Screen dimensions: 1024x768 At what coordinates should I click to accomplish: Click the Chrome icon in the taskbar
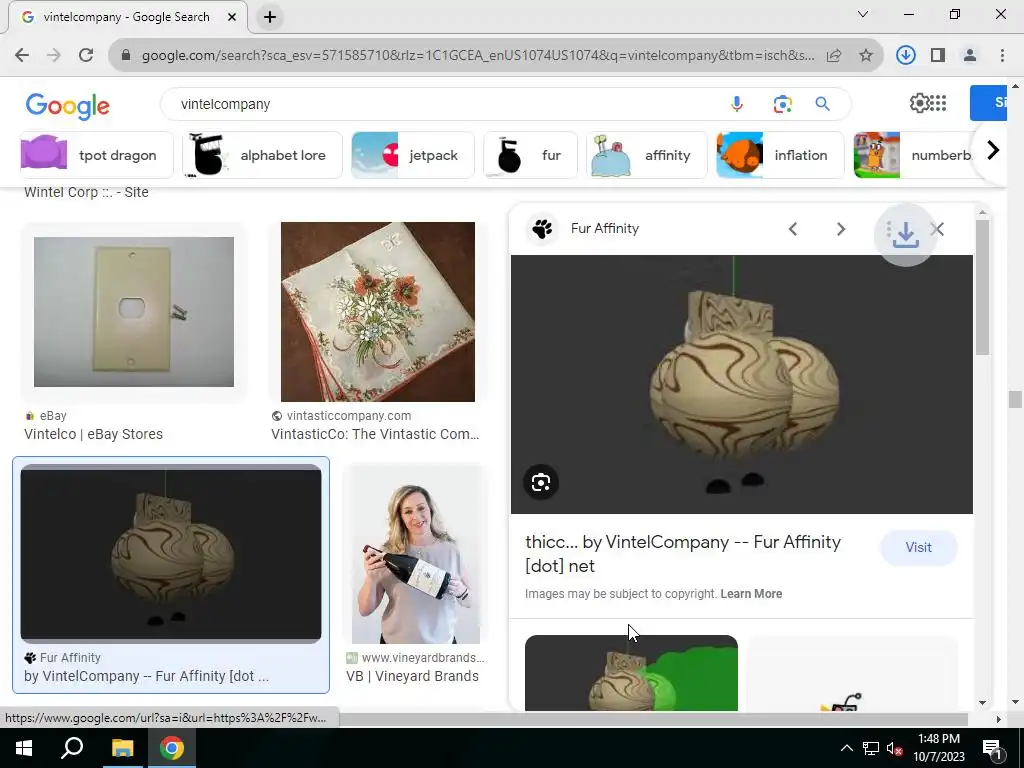pyautogui.click(x=171, y=748)
